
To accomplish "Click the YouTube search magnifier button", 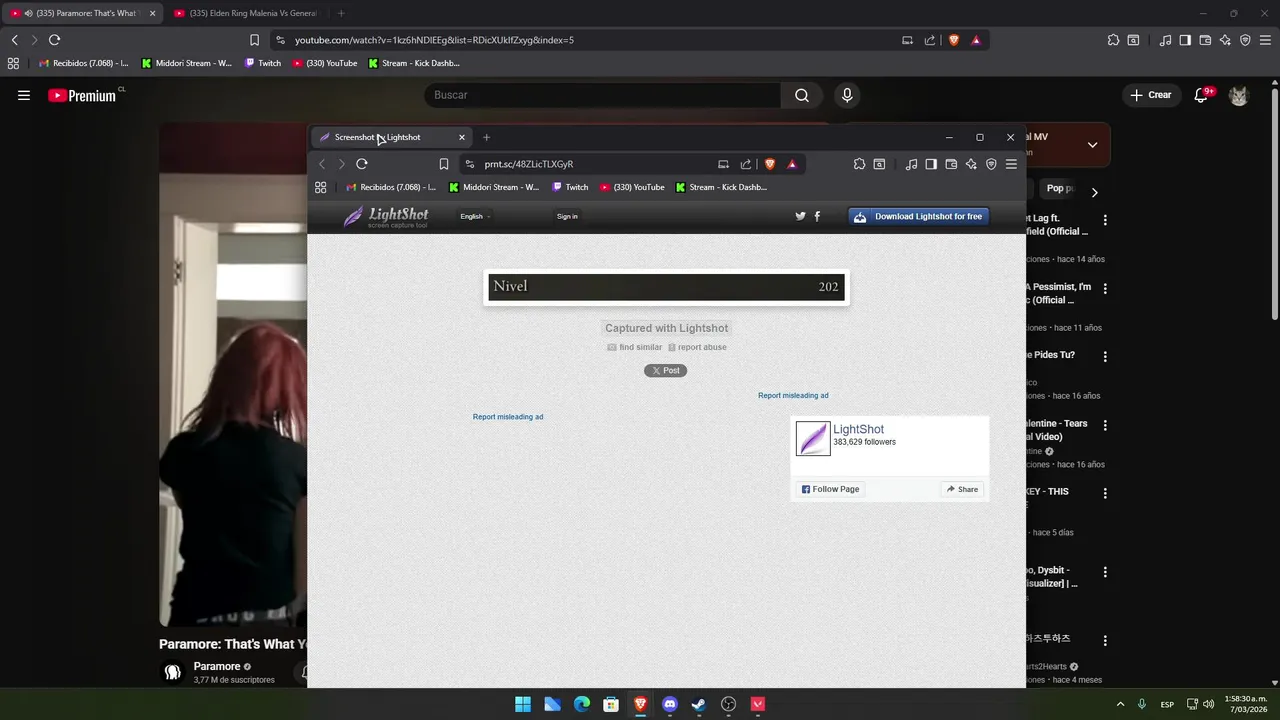I will (802, 95).
